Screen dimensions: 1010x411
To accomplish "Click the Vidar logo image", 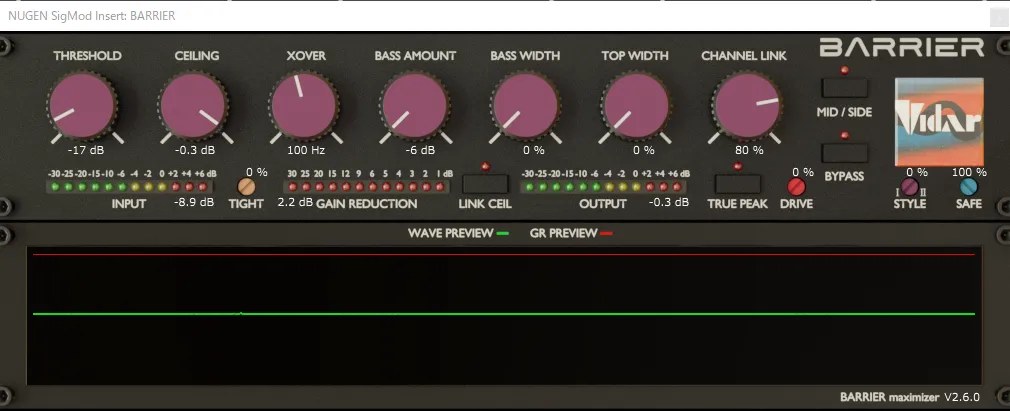I will [939, 122].
